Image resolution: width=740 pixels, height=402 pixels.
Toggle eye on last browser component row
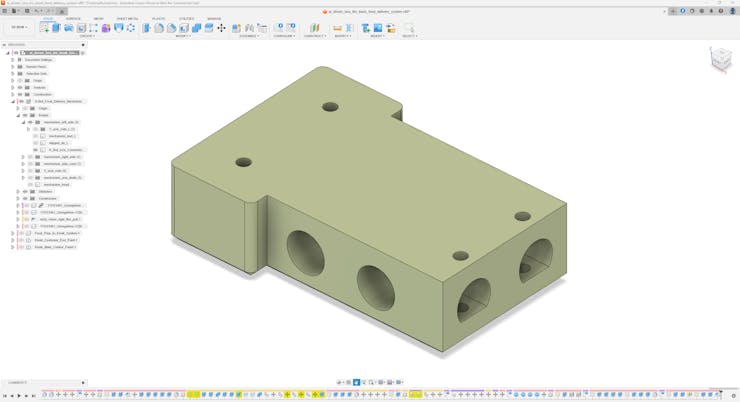tap(21, 247)
